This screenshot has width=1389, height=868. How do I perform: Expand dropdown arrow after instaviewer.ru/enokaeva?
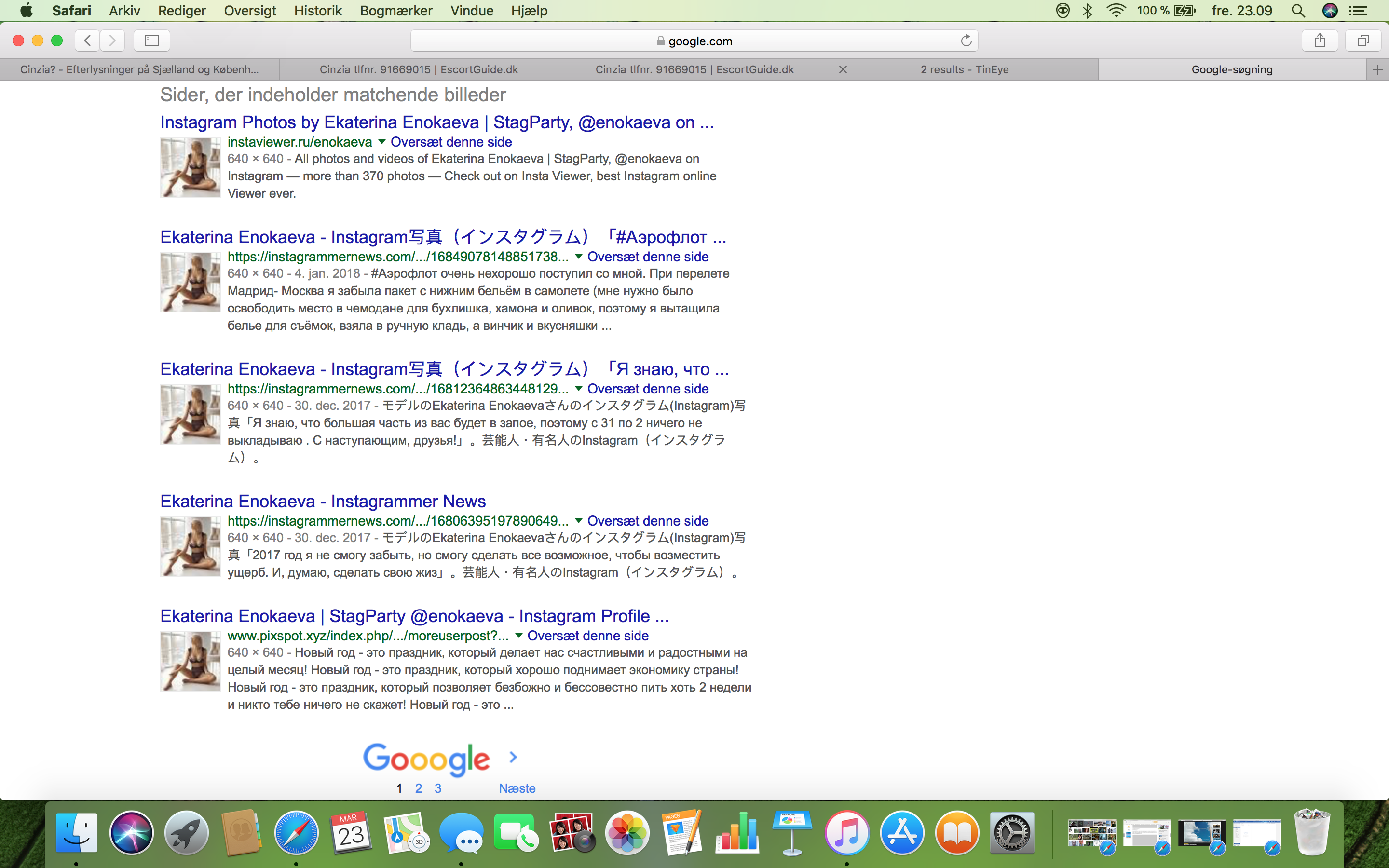381,142
